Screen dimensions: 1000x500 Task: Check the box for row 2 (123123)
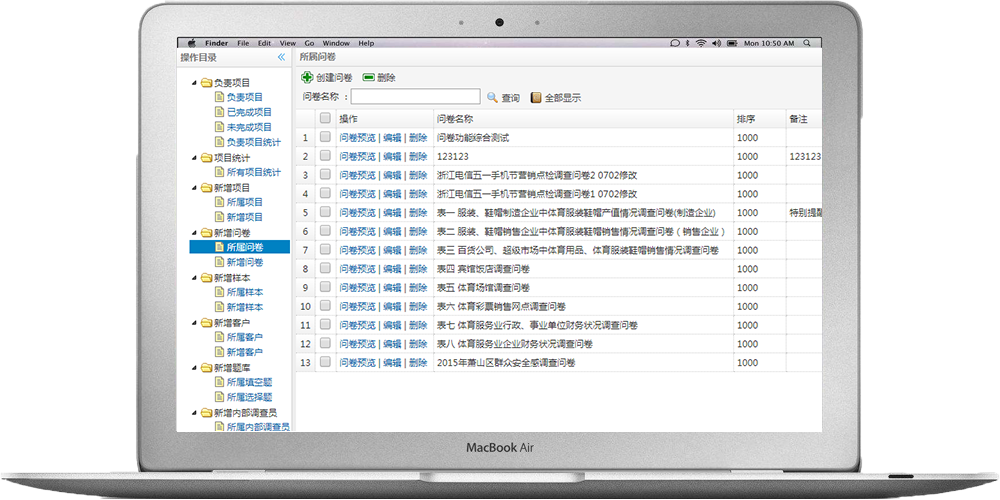click(x=325, y=156)
